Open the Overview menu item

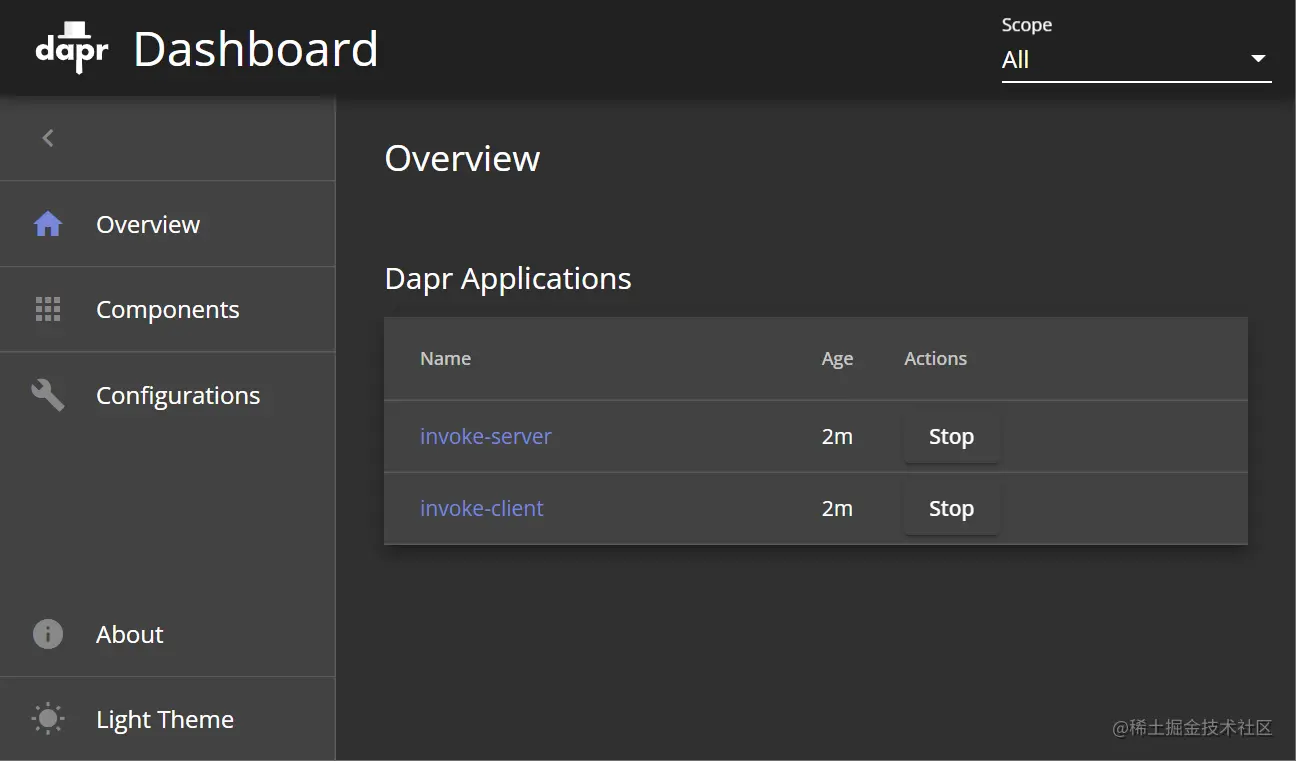[x=167, y=224]
